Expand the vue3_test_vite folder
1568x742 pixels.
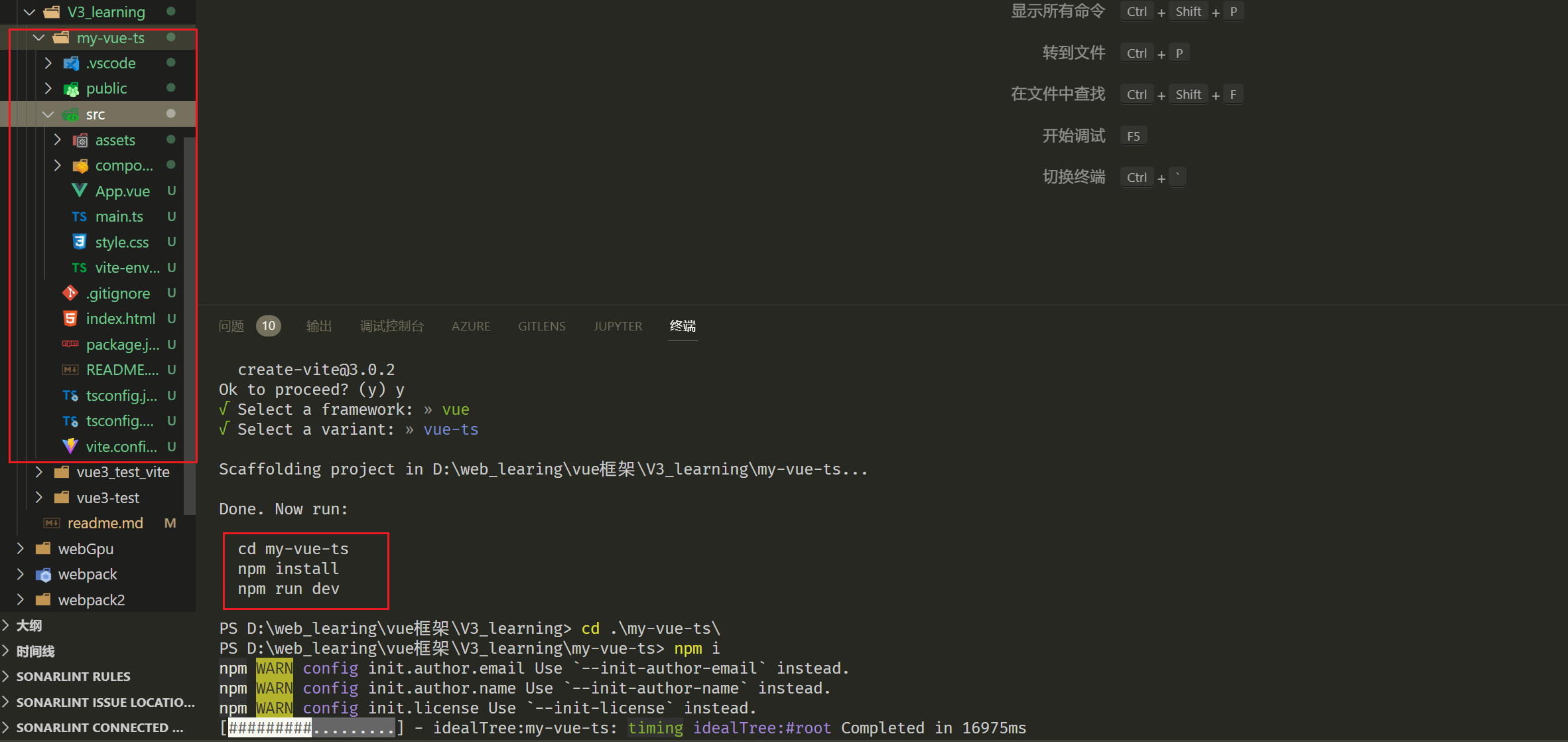[x=38, y=472]
